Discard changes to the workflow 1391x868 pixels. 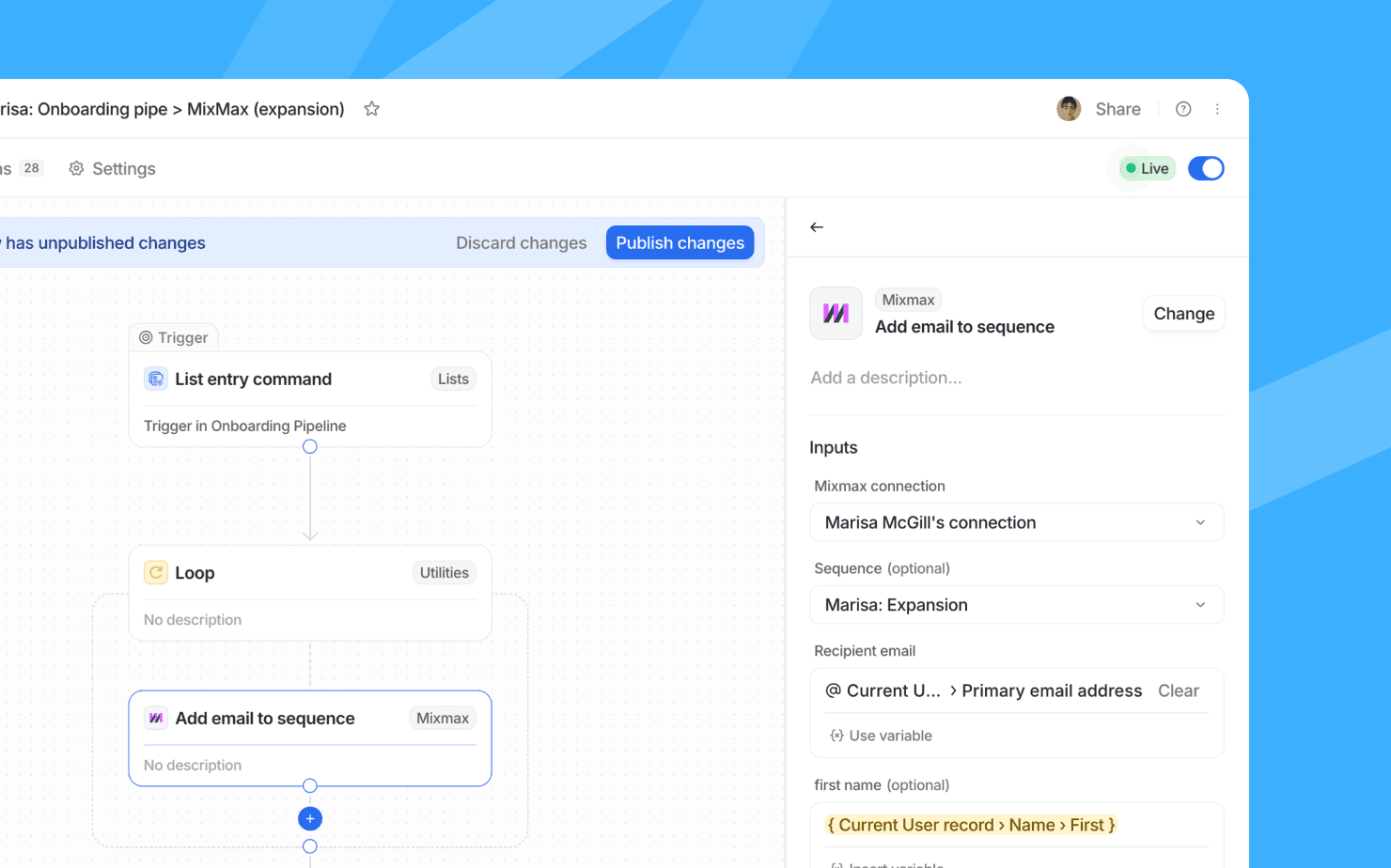coord(521,243)
